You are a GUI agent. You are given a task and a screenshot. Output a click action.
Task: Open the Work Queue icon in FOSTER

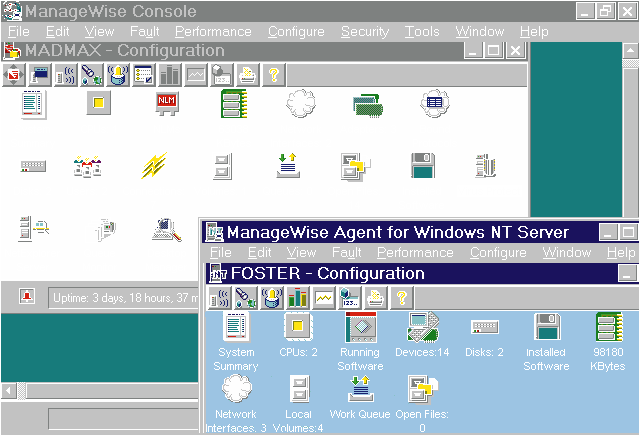(x=360, y=389)
